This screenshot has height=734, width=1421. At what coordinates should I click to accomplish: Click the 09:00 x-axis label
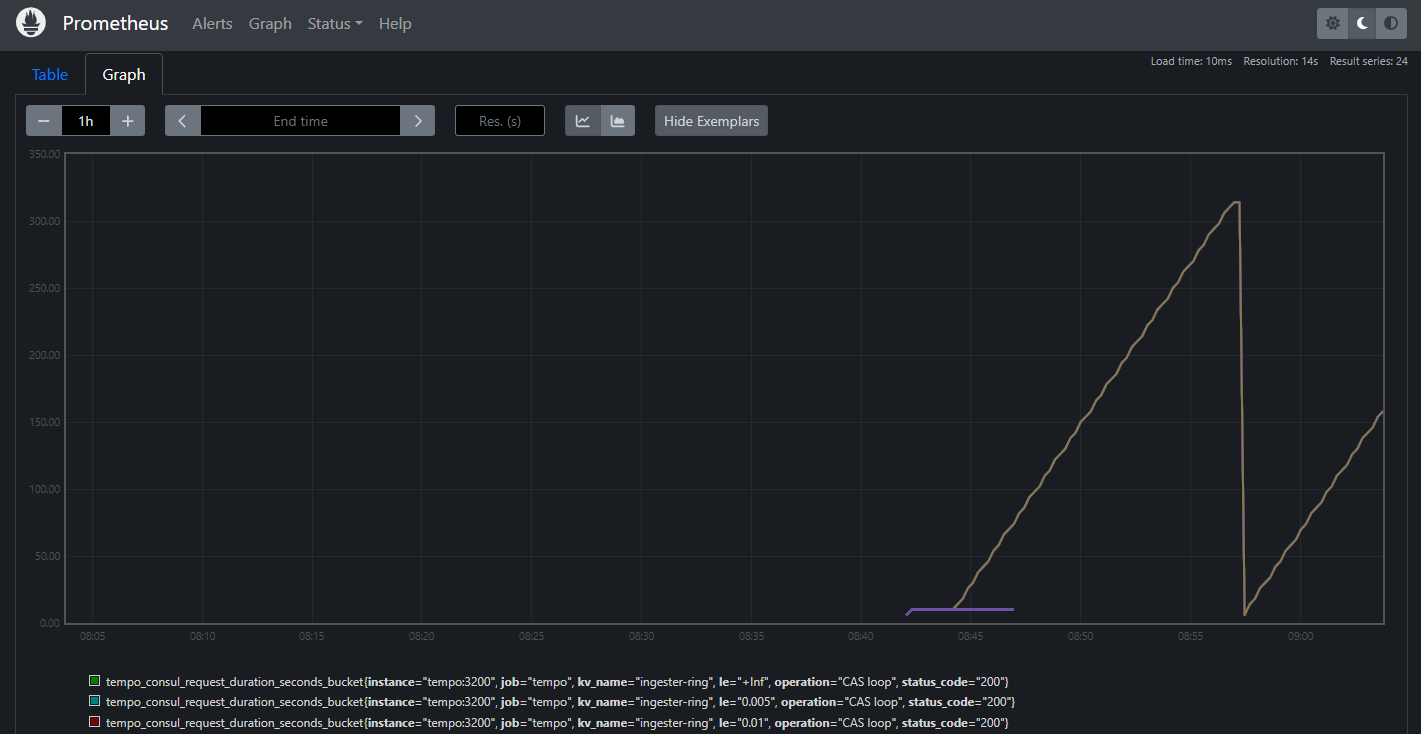(x=1300, y=636)
